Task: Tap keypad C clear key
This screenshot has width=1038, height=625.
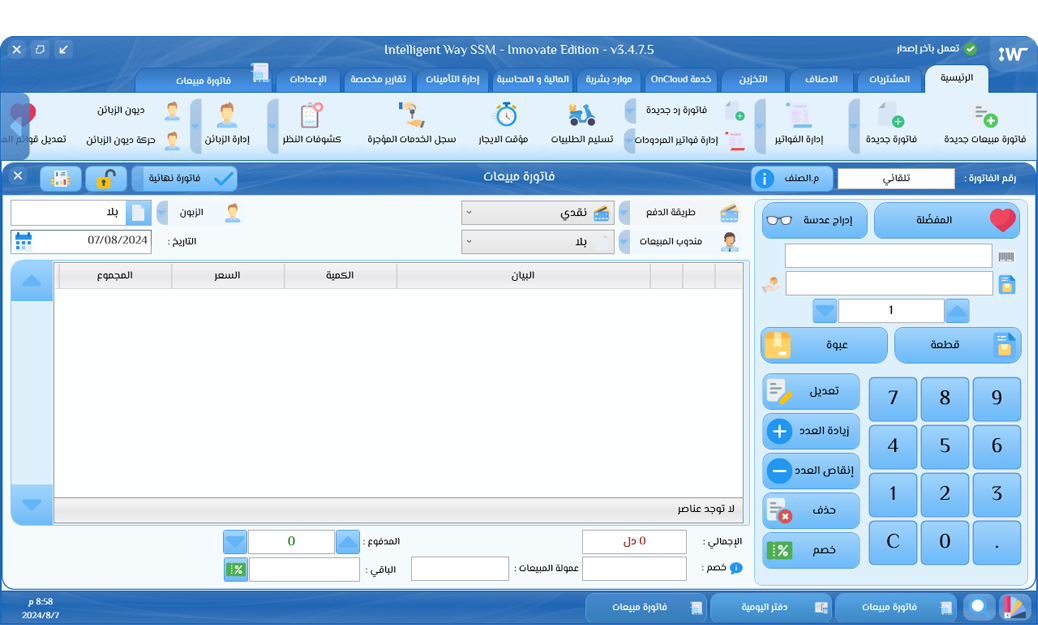Action: pos(893,542)
